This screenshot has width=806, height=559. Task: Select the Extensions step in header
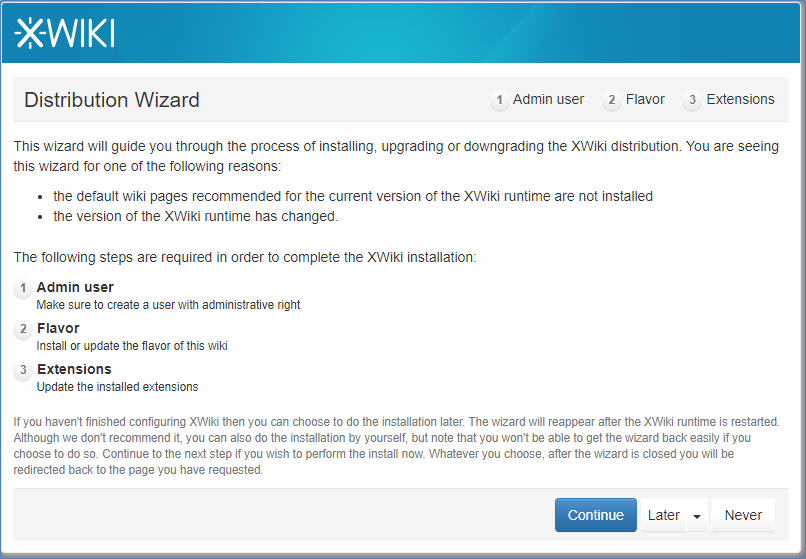pyautogui.click(x=729, y=99)
